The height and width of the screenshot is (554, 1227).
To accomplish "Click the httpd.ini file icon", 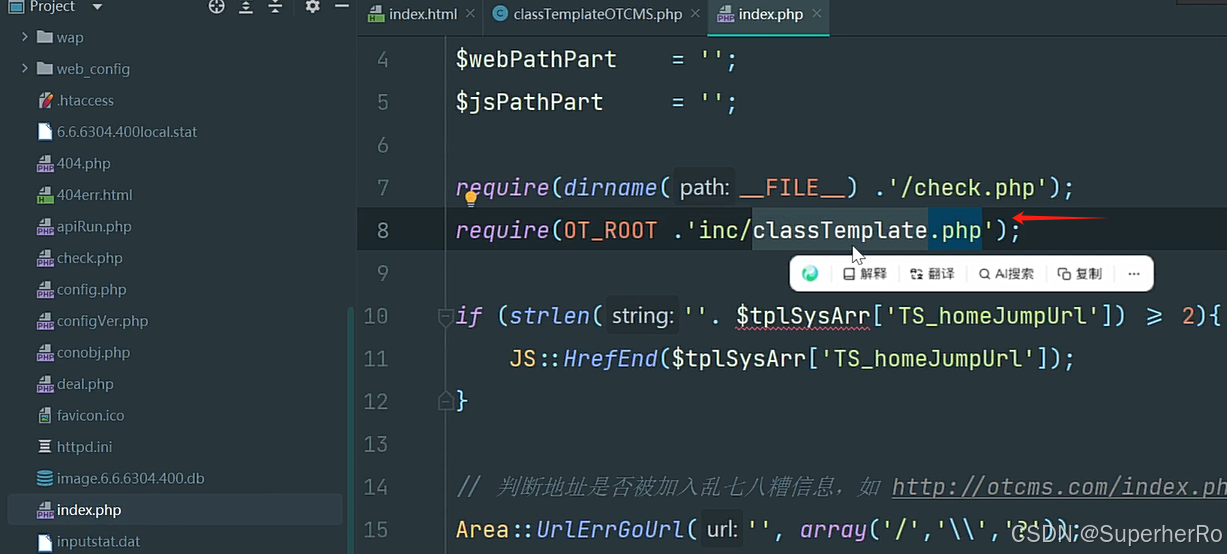I will (x=44, y=446).
